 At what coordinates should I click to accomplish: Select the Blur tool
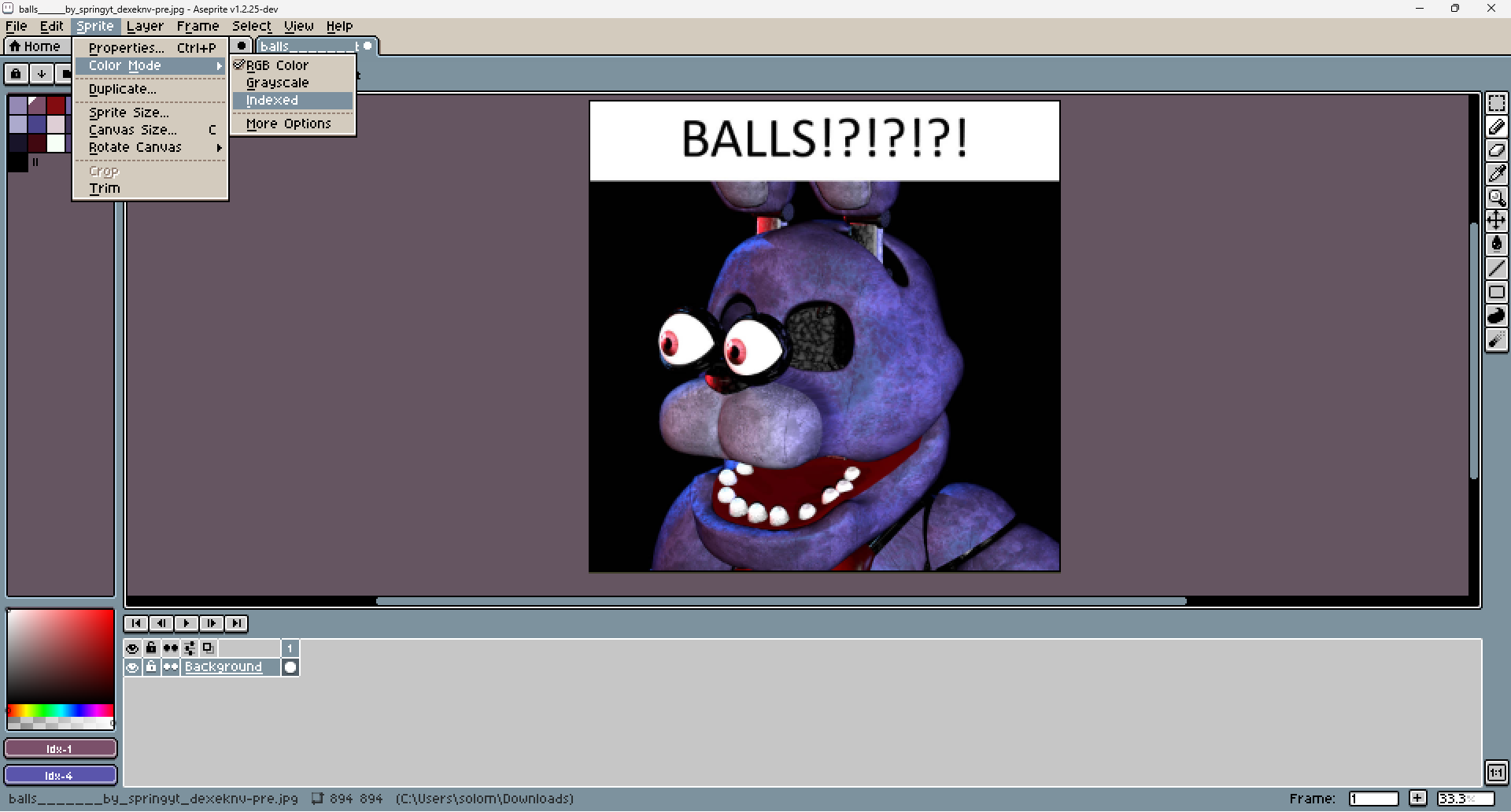click(x=1496, y=339)
